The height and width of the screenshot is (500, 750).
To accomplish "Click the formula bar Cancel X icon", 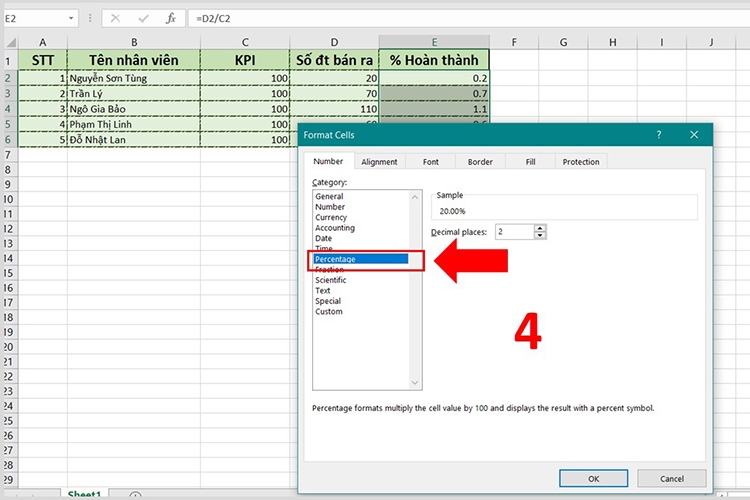I will point(115,19).
